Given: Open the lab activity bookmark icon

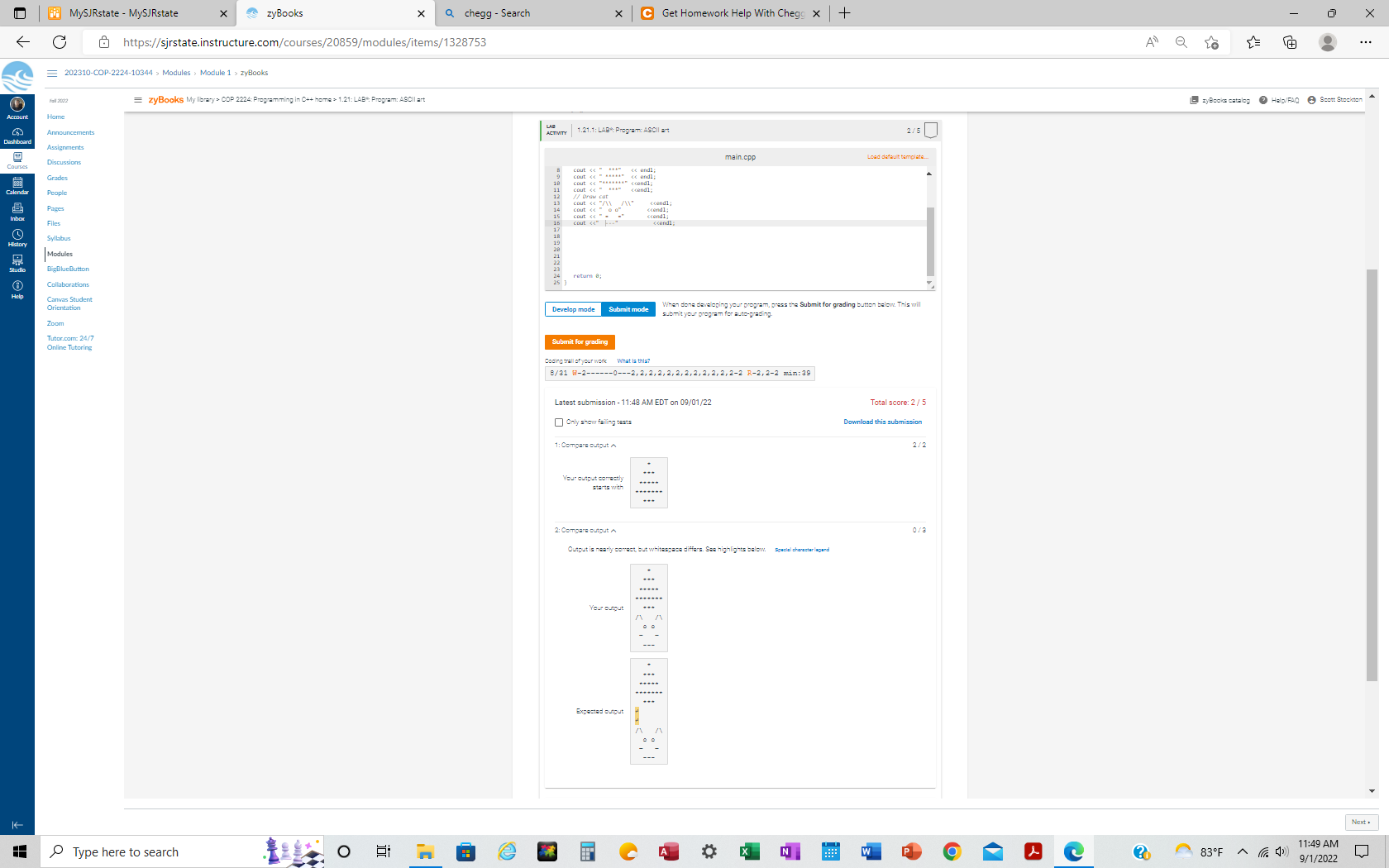Looking at the screenshot, I should coord(931,130).
